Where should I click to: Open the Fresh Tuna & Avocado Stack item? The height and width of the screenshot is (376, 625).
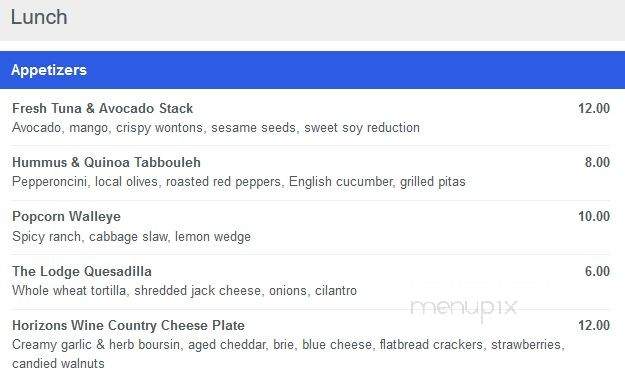pos(102,108)
